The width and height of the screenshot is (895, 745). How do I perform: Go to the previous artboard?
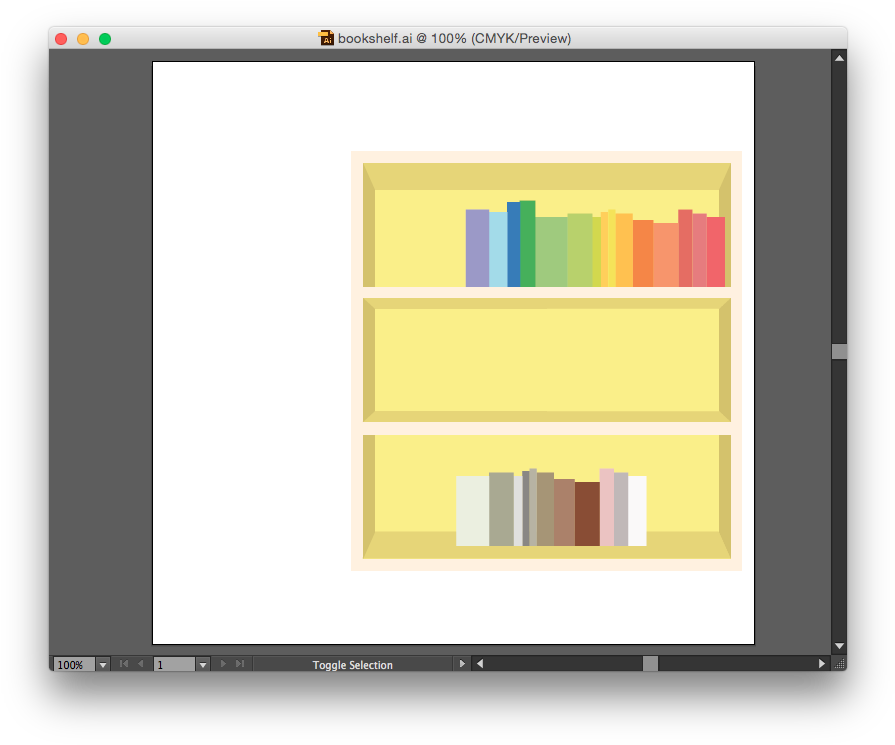[x=140, y=664]
